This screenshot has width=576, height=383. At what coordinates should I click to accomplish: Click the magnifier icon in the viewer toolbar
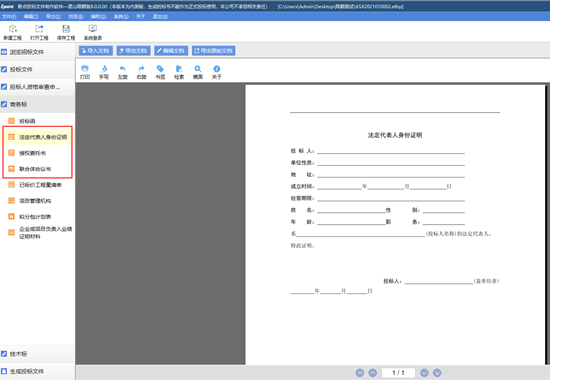(x=198, y=69)
